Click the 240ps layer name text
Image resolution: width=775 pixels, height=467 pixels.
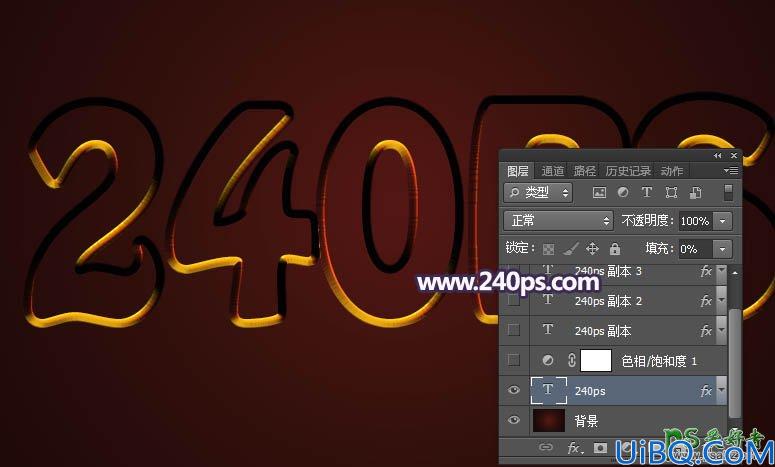pos(590,391)
